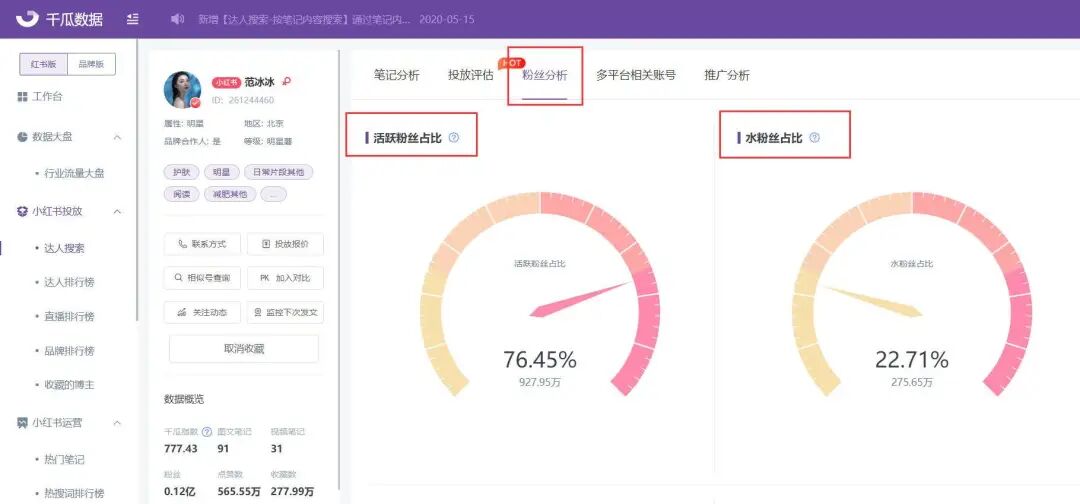Click the 水粉丝占比 gauge needle
The width and height of the screenshot is (1080, 504).
click(x=873, y=301)
